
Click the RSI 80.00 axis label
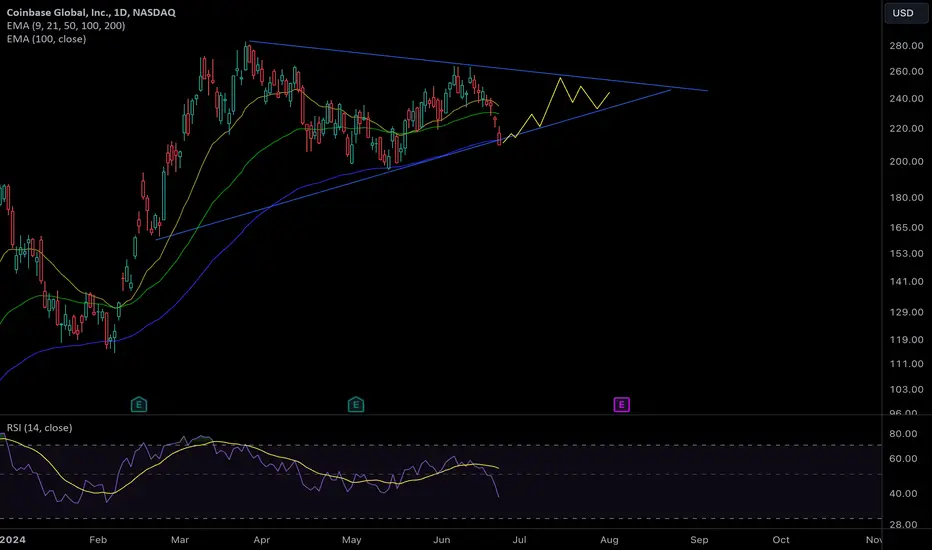click(x=903, y=434)
